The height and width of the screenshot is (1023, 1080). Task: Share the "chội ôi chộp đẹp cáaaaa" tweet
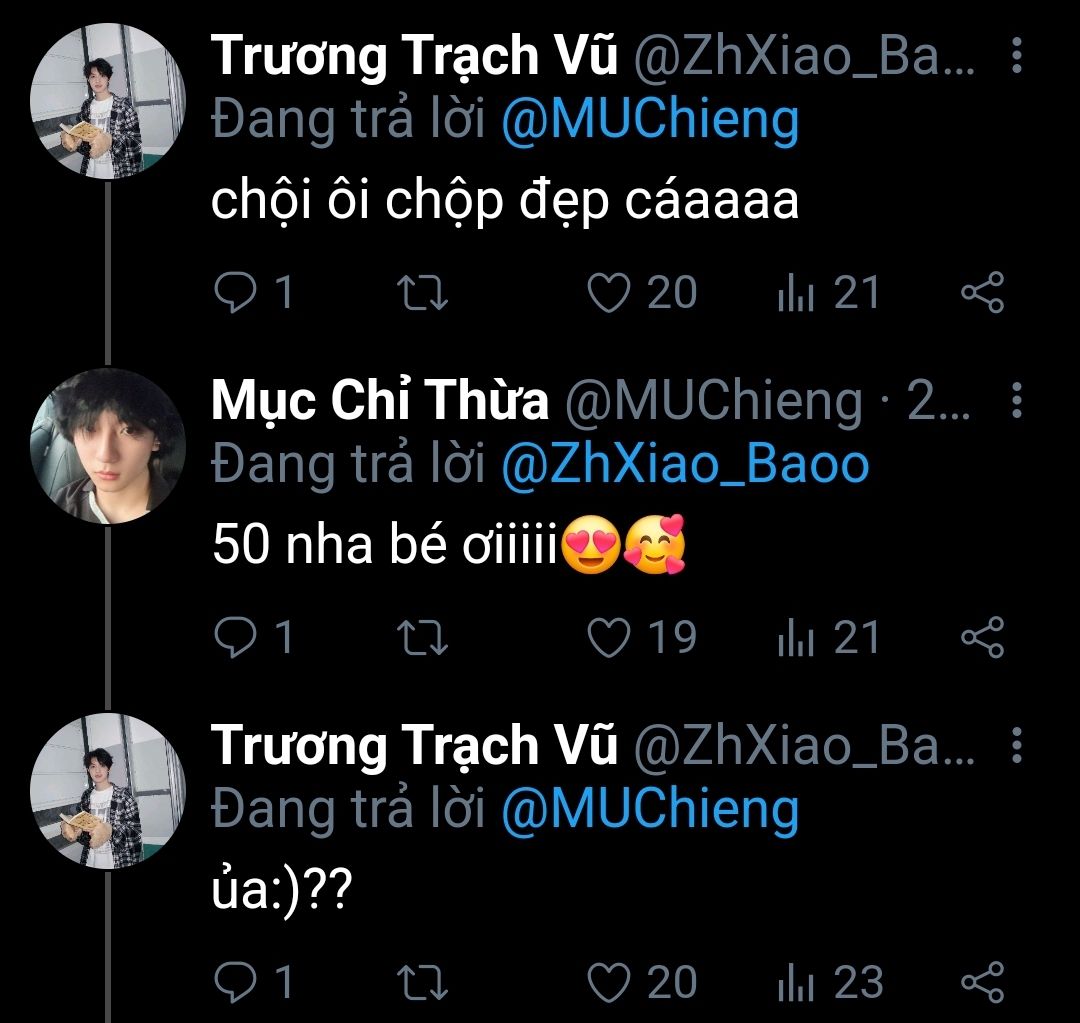point(981,293)
